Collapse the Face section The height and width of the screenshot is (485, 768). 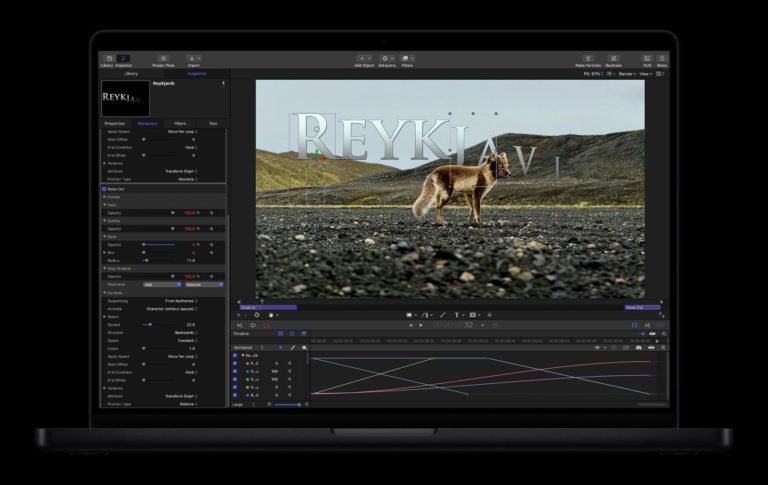(x=104, y=205)
